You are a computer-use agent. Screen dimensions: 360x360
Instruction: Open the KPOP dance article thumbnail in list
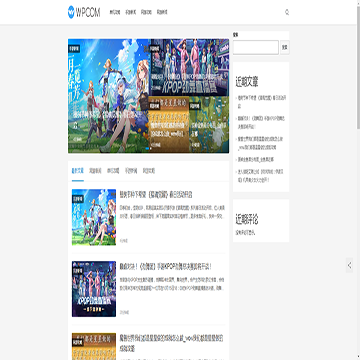[x=94, y=289]
